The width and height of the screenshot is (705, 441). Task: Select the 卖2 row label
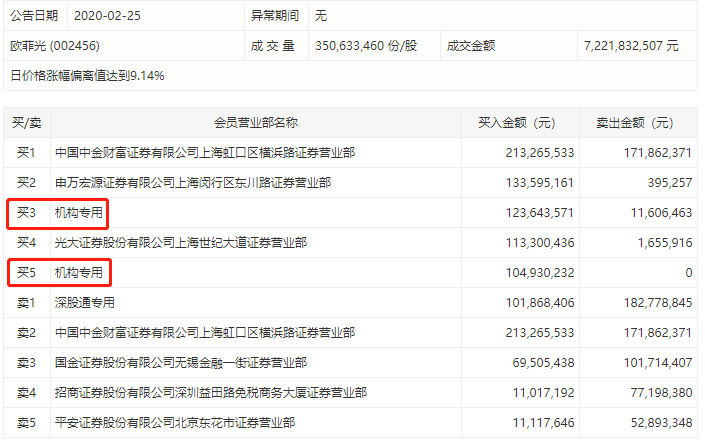pyautogui.click(x=26, y=333)
